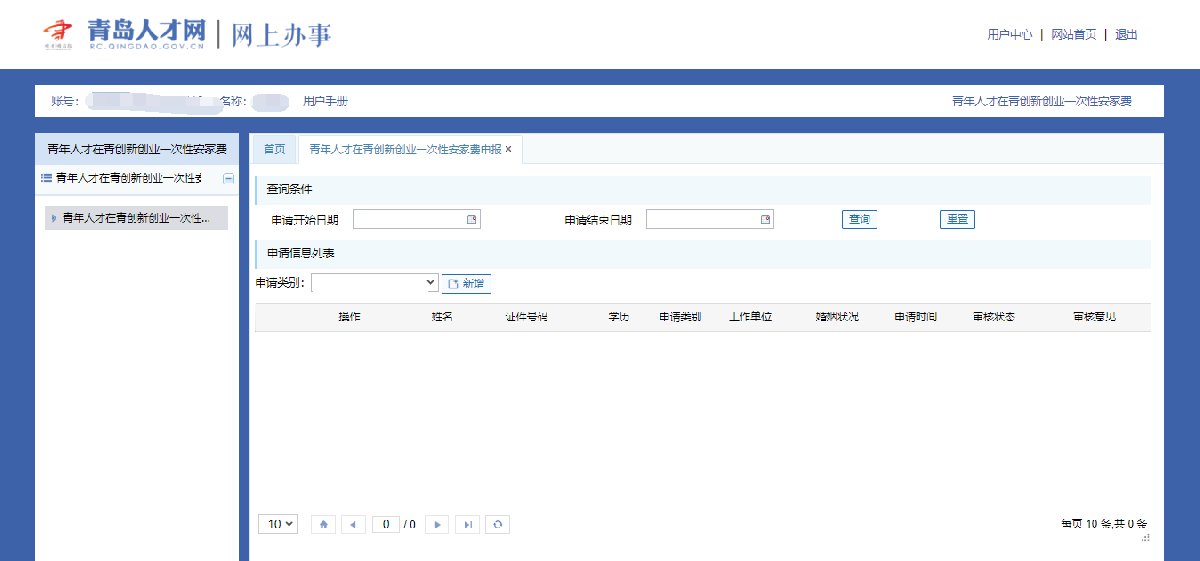Viewport: 1200px width, 561px height.
Task: Switch to the 首页 tab
Action: (x=274, y=149)
